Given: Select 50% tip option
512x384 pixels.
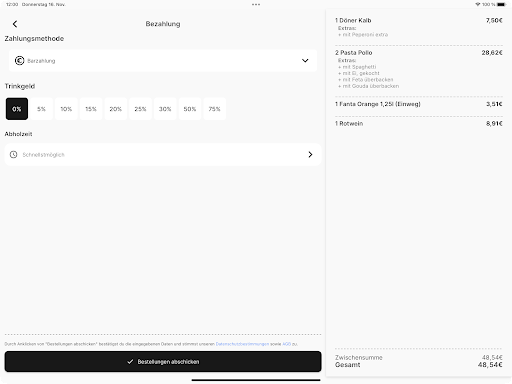Looking at the screenshot, I should click(190, 109).
